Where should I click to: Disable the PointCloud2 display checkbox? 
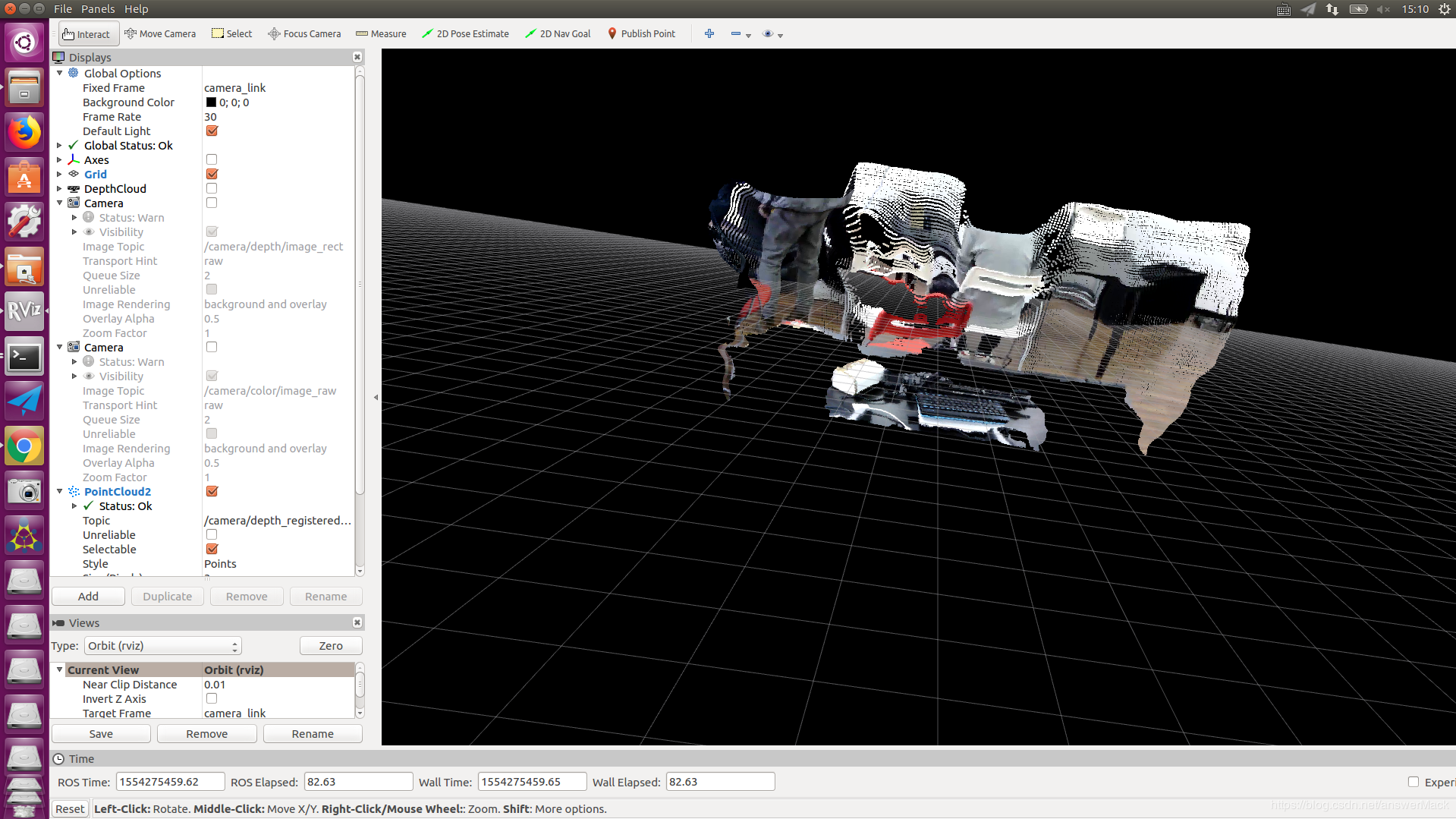[x=212, y=492]
